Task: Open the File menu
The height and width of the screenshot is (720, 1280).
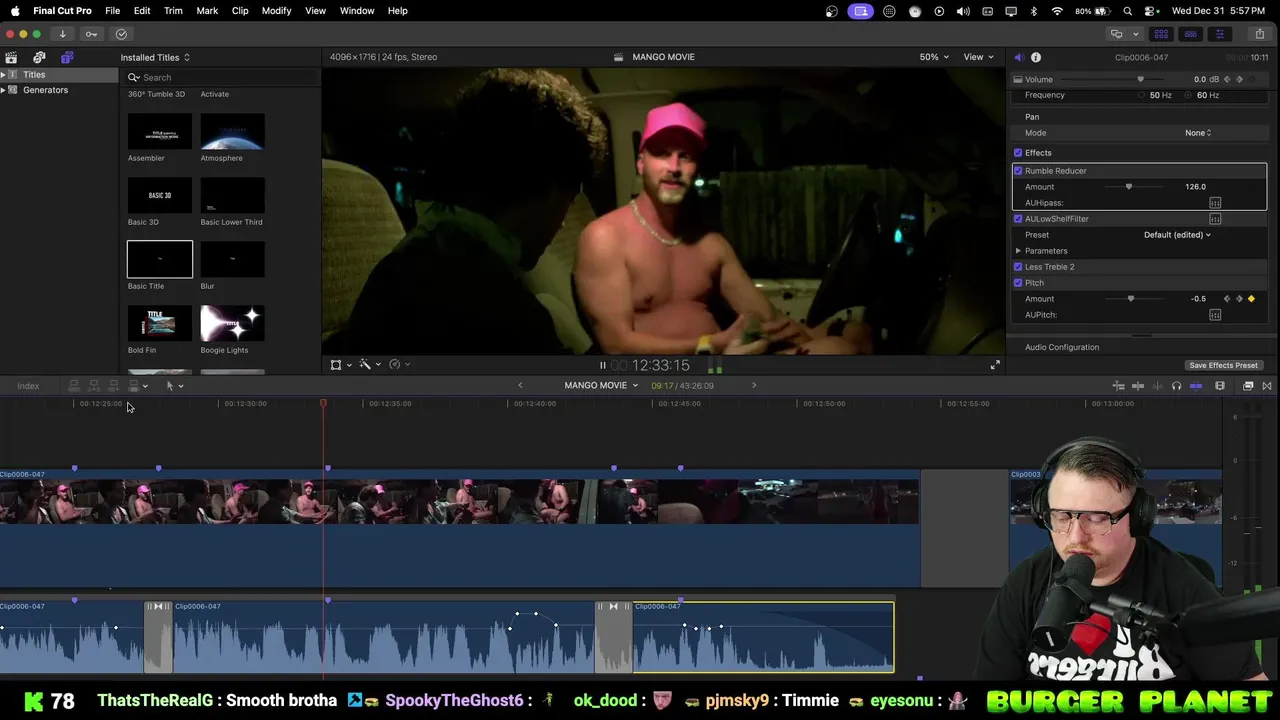Action: point(112,11)
